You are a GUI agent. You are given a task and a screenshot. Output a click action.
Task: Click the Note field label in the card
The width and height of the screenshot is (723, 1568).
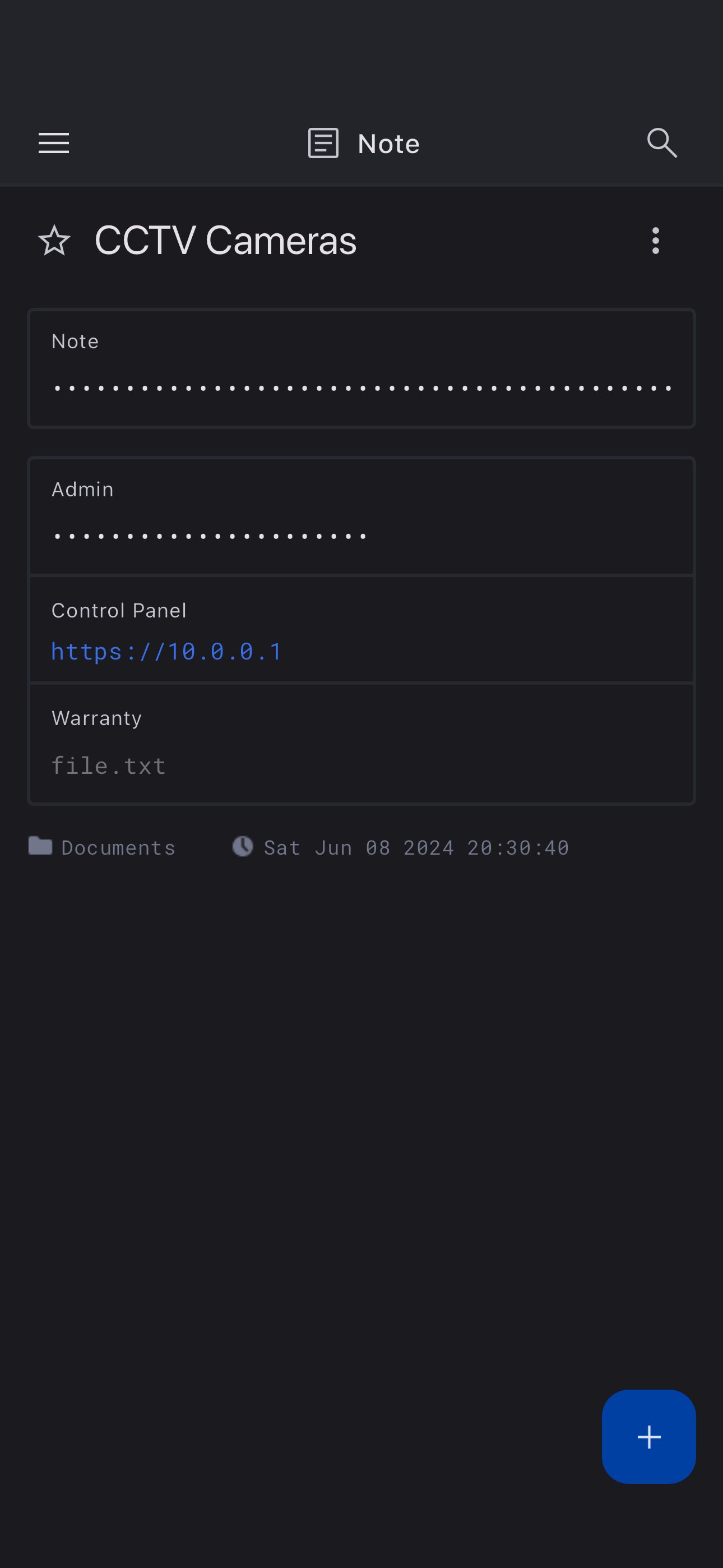[x=75, y=342]
